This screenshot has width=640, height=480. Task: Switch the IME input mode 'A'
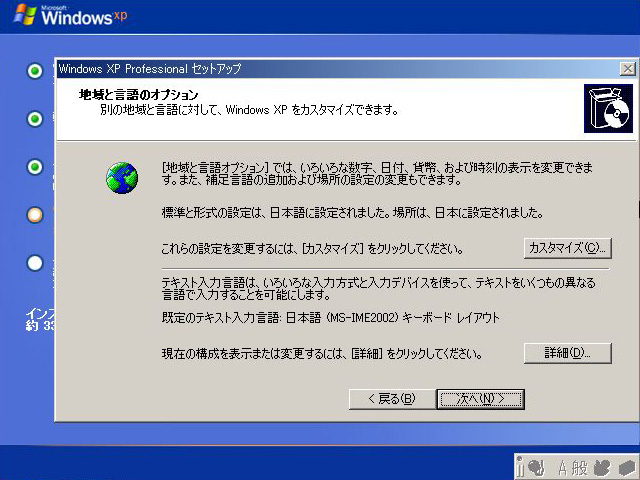coord(563,468)
